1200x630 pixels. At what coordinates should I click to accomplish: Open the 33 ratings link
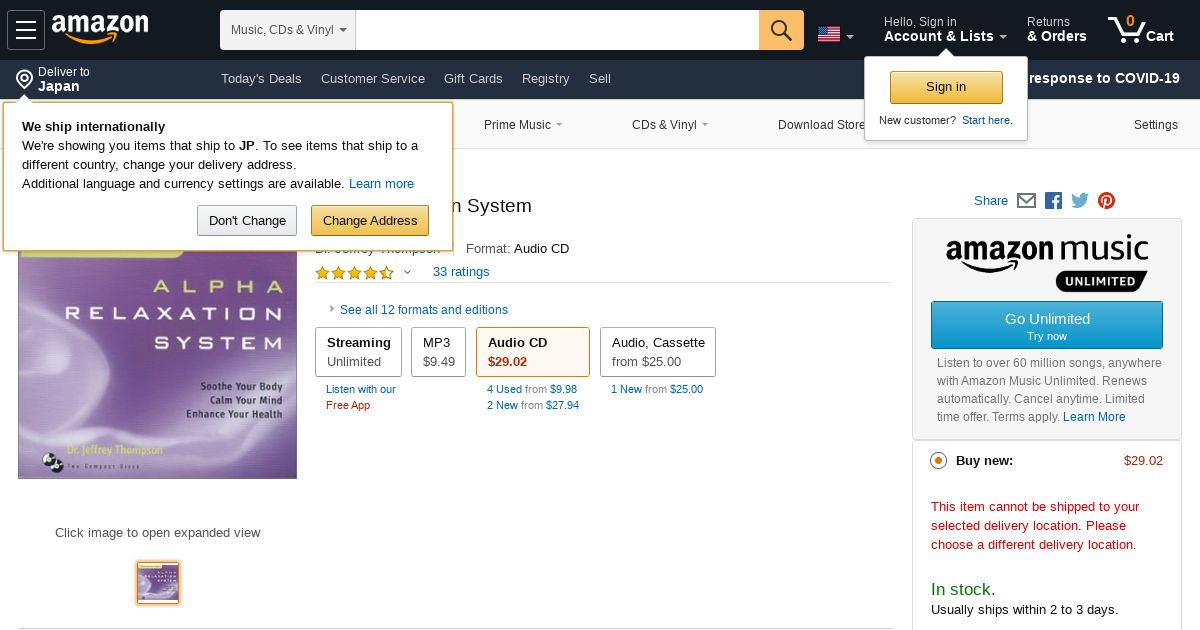pyautogui.click(x=461, y=272)
